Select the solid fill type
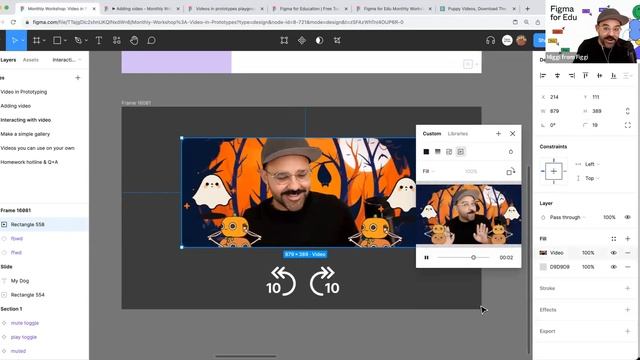Screen dimensions: 640x360 (x=426, y=152)
